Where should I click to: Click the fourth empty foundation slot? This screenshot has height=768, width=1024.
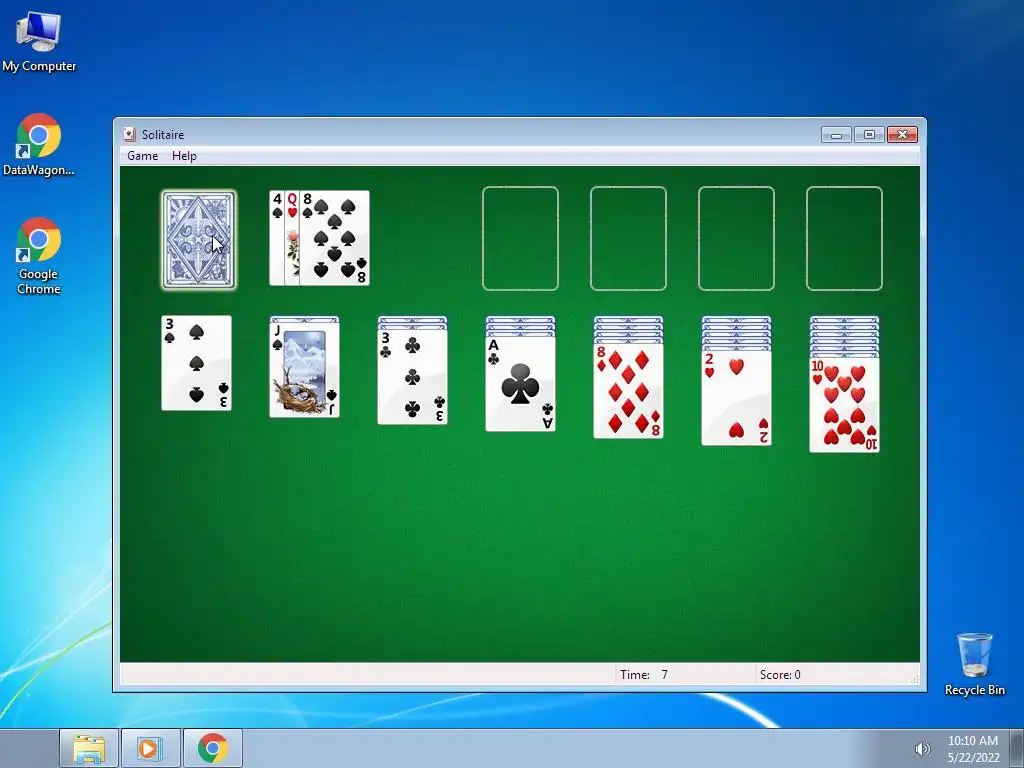point(844,238)
